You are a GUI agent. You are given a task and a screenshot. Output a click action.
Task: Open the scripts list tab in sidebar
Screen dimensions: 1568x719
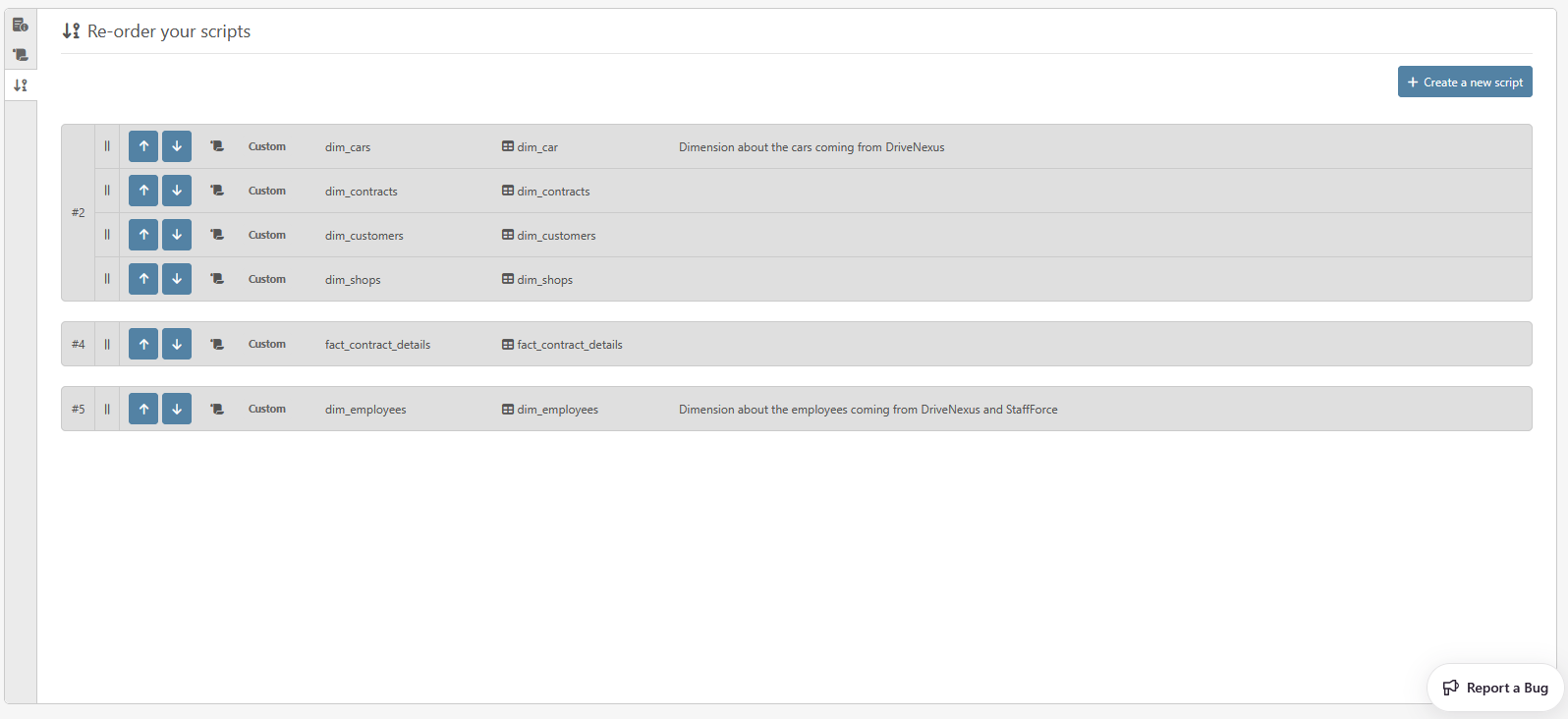coord(21,55)
